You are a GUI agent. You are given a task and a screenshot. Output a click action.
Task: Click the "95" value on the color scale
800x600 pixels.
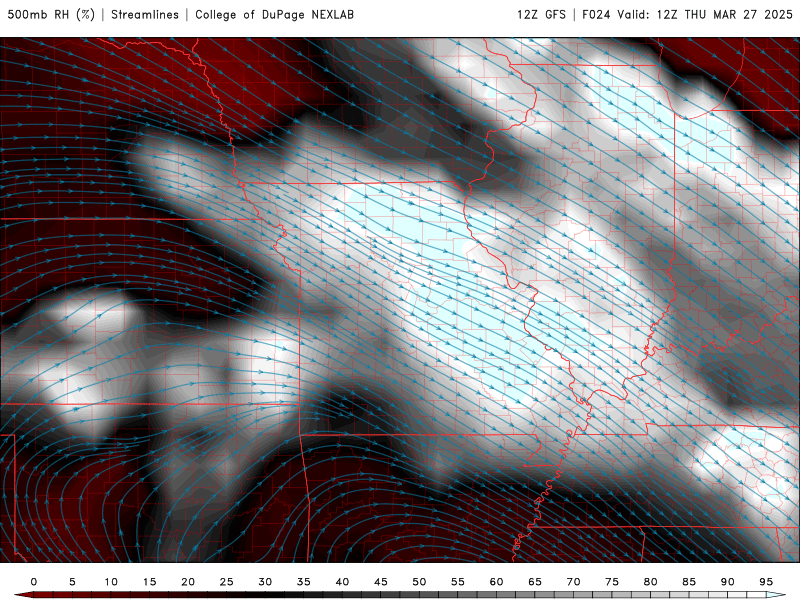pos(766,582)
